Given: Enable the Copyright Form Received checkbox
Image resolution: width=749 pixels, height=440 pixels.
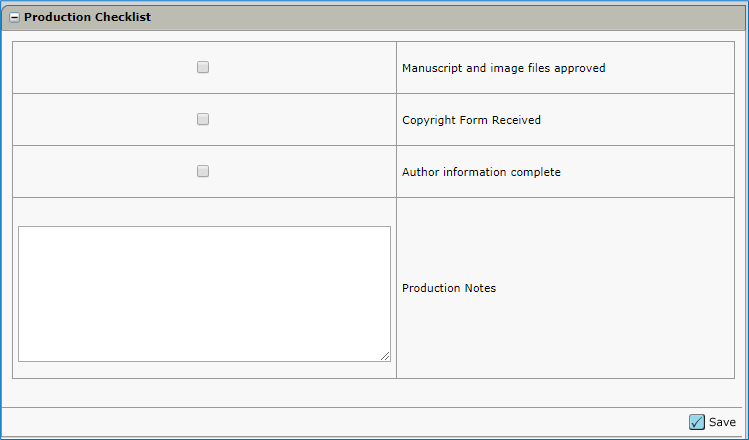Looking at the screenshot, I should pos(203,119).
